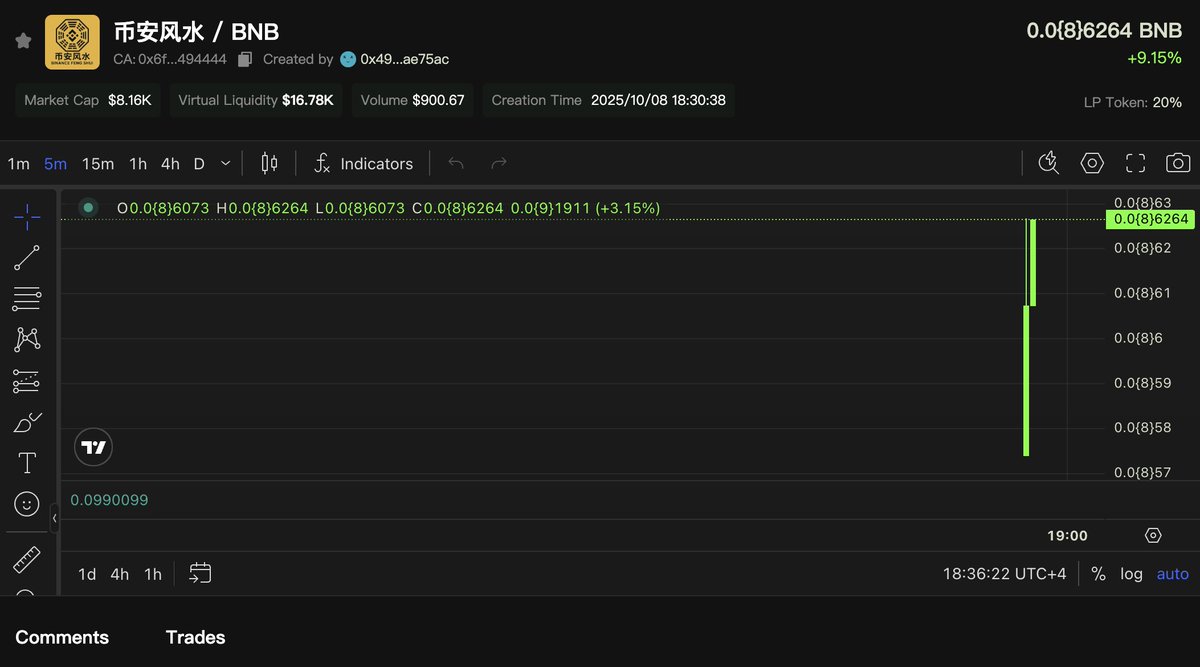Switch chart to 4h interval in top toolbar

click(x=170, y=163)
